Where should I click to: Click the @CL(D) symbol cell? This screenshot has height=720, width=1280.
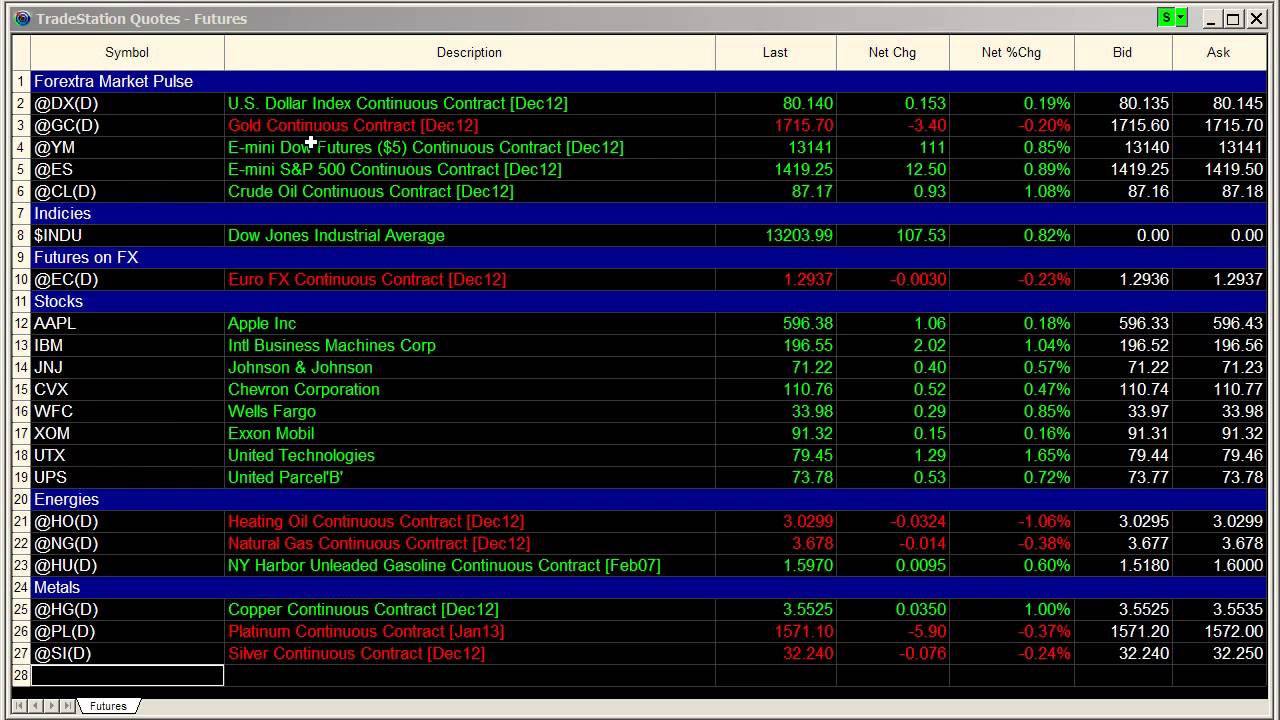click(x=127, y=191)
